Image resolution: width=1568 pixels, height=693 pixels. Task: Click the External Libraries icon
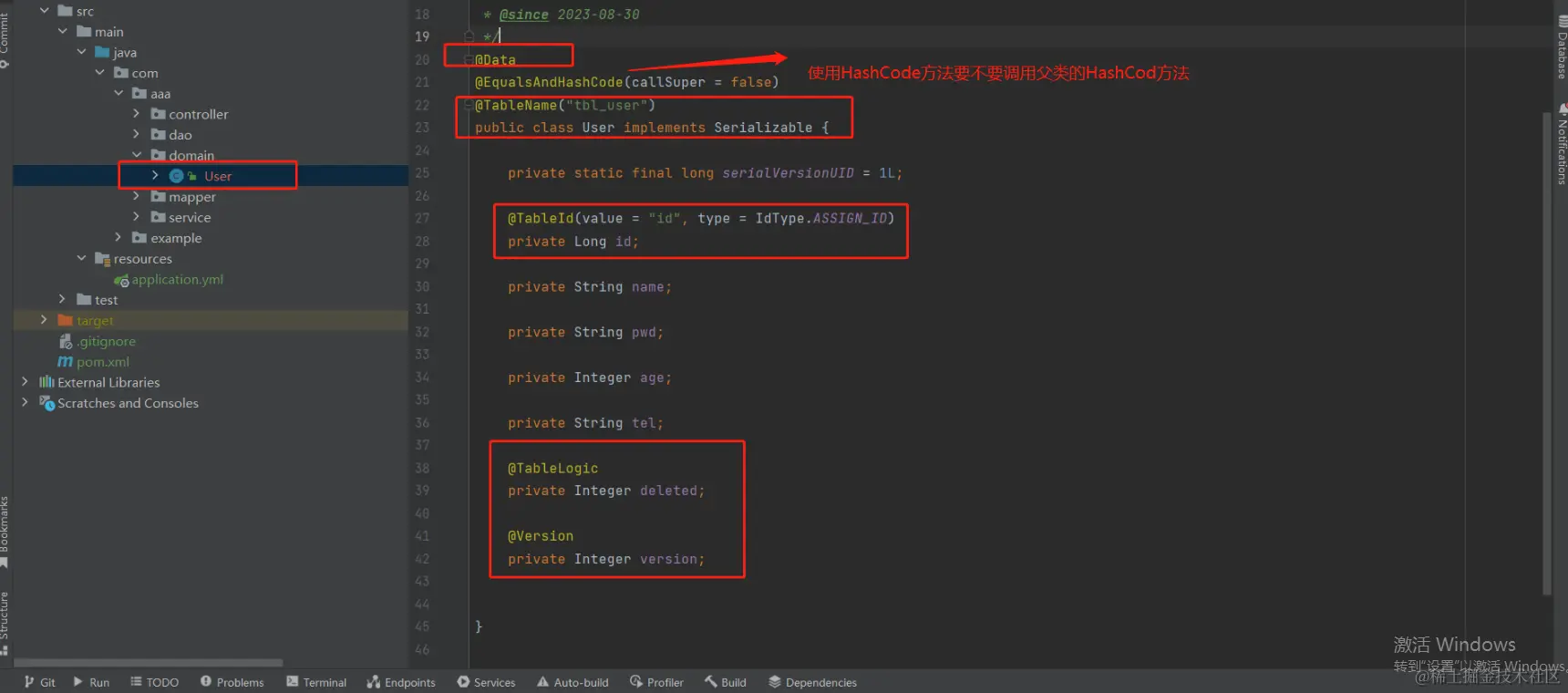pos(46,382)
